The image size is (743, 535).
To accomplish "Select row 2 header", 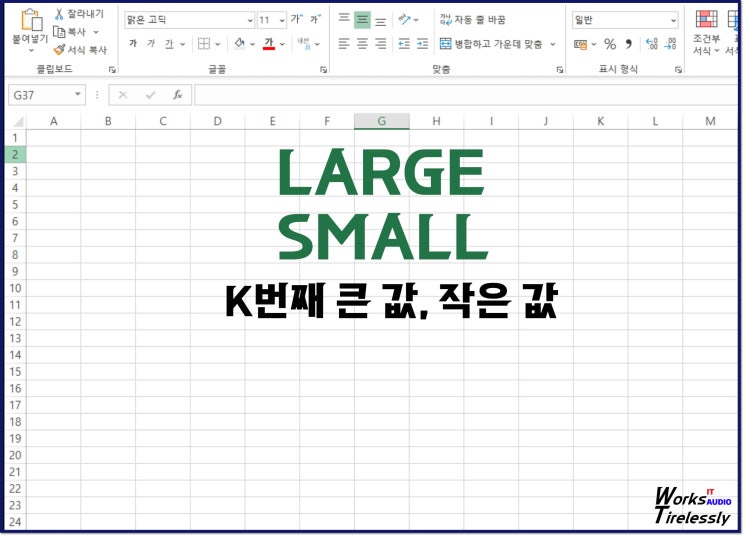I will [x=15, y=154].
